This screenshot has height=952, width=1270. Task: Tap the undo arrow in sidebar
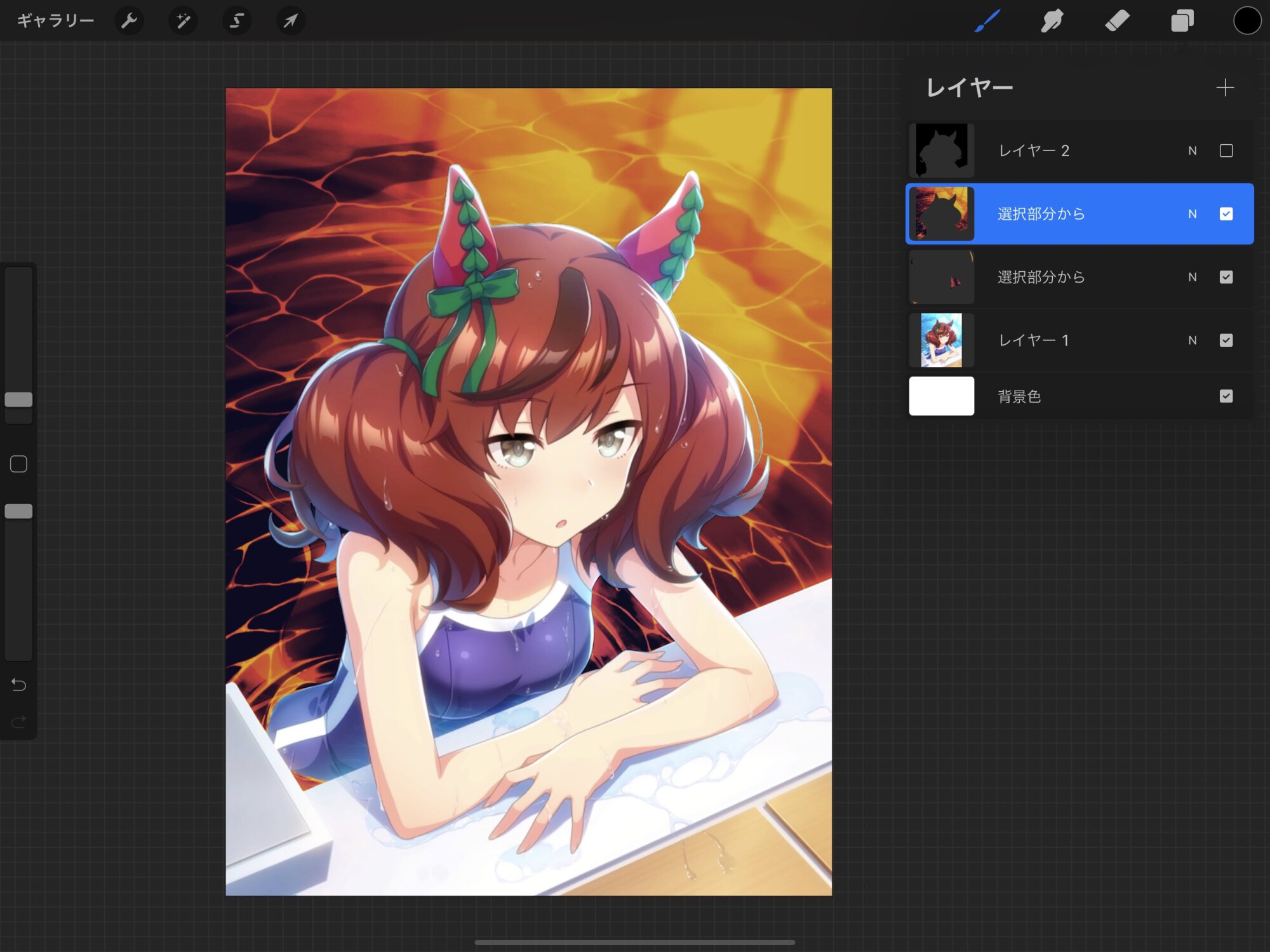click(18, 685)
